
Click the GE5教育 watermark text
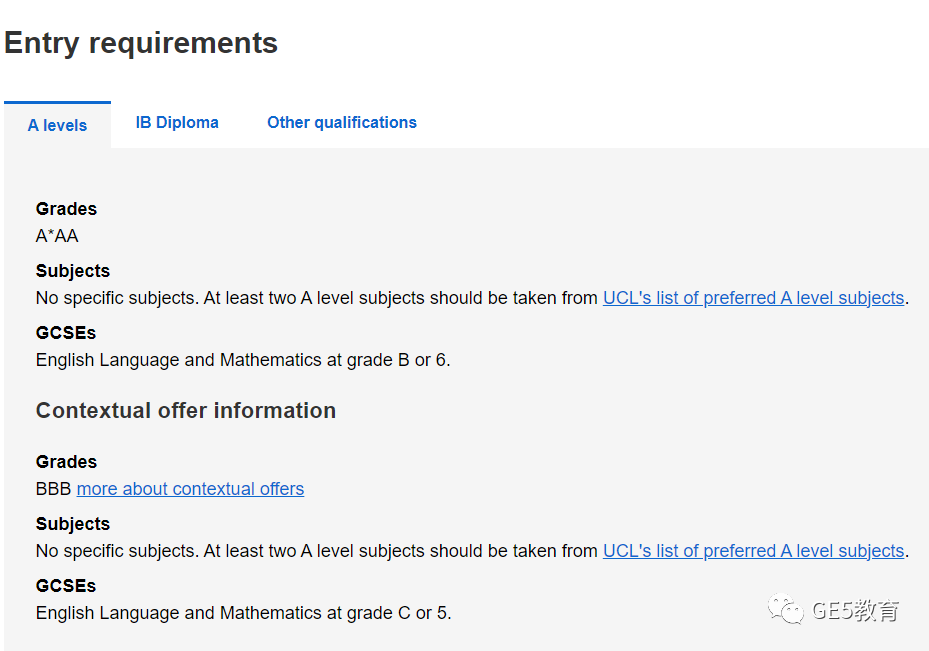(856, 610)
